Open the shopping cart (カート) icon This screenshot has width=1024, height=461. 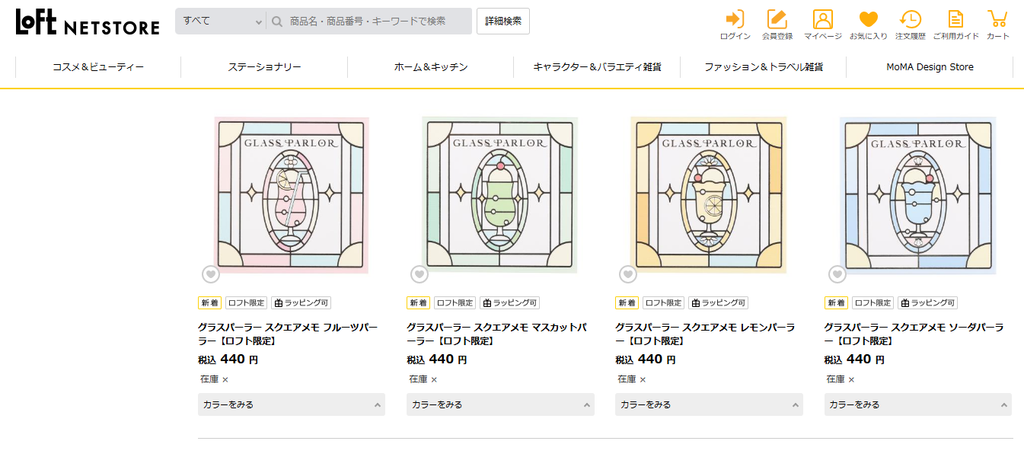(998, 25)
